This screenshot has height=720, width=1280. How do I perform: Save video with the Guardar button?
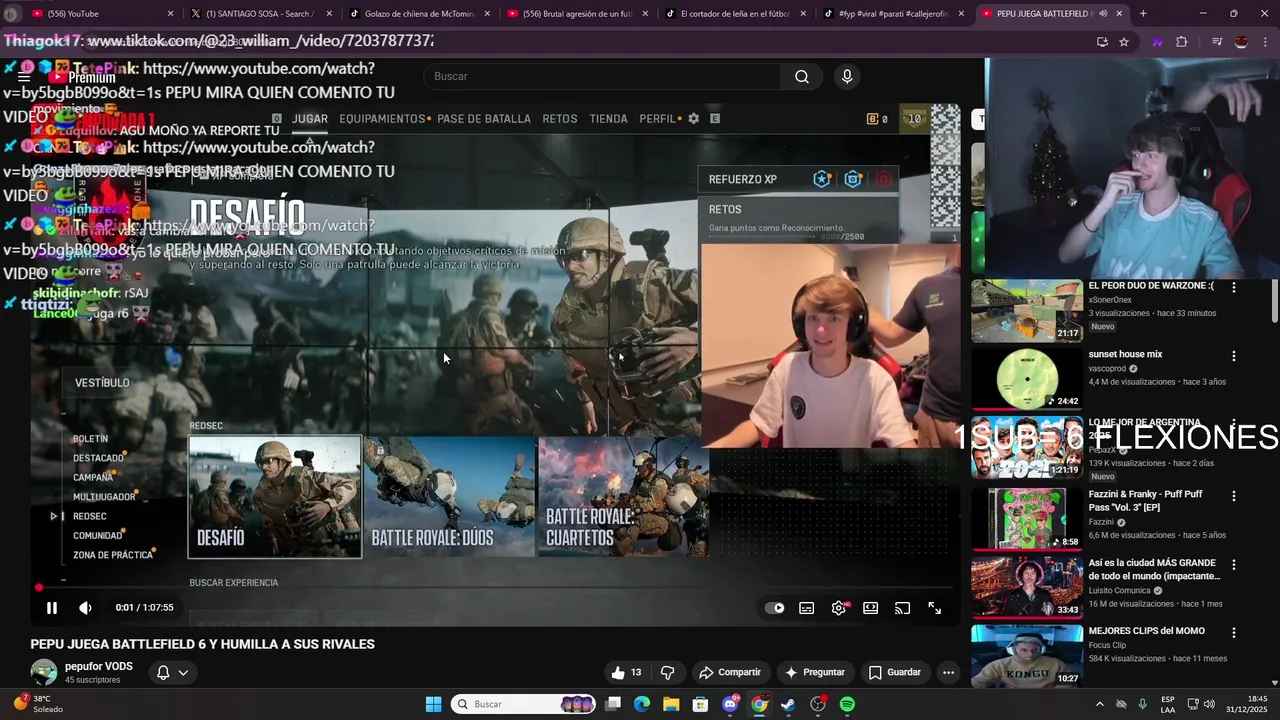895,672
